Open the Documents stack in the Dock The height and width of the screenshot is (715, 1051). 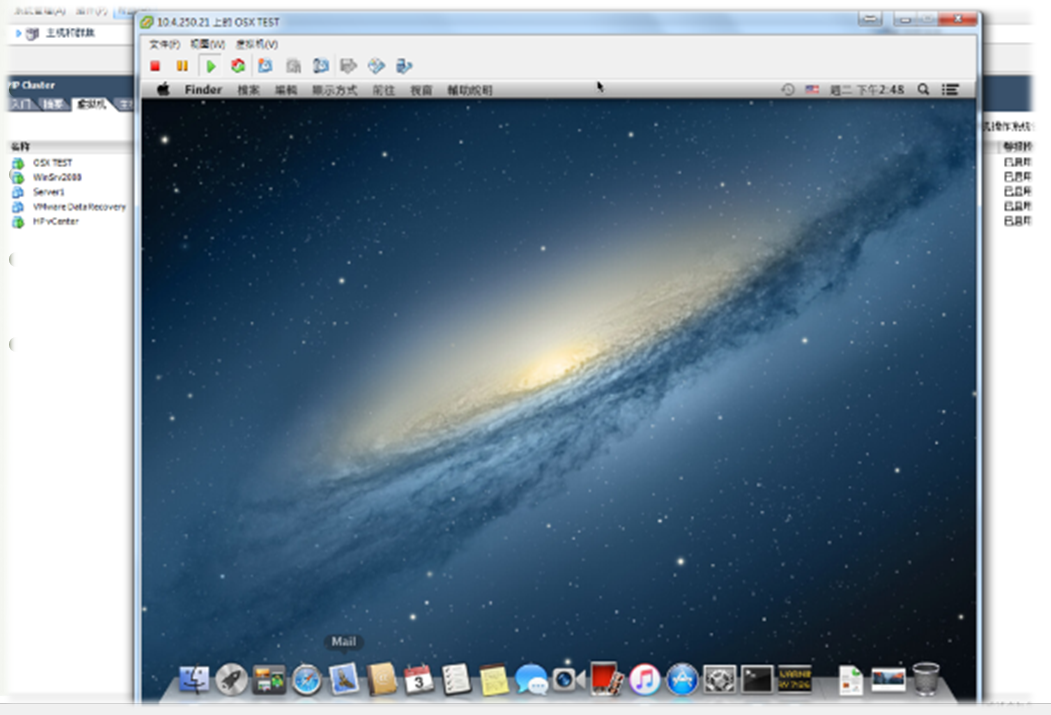pyautogui.click(x=851, y=679)
